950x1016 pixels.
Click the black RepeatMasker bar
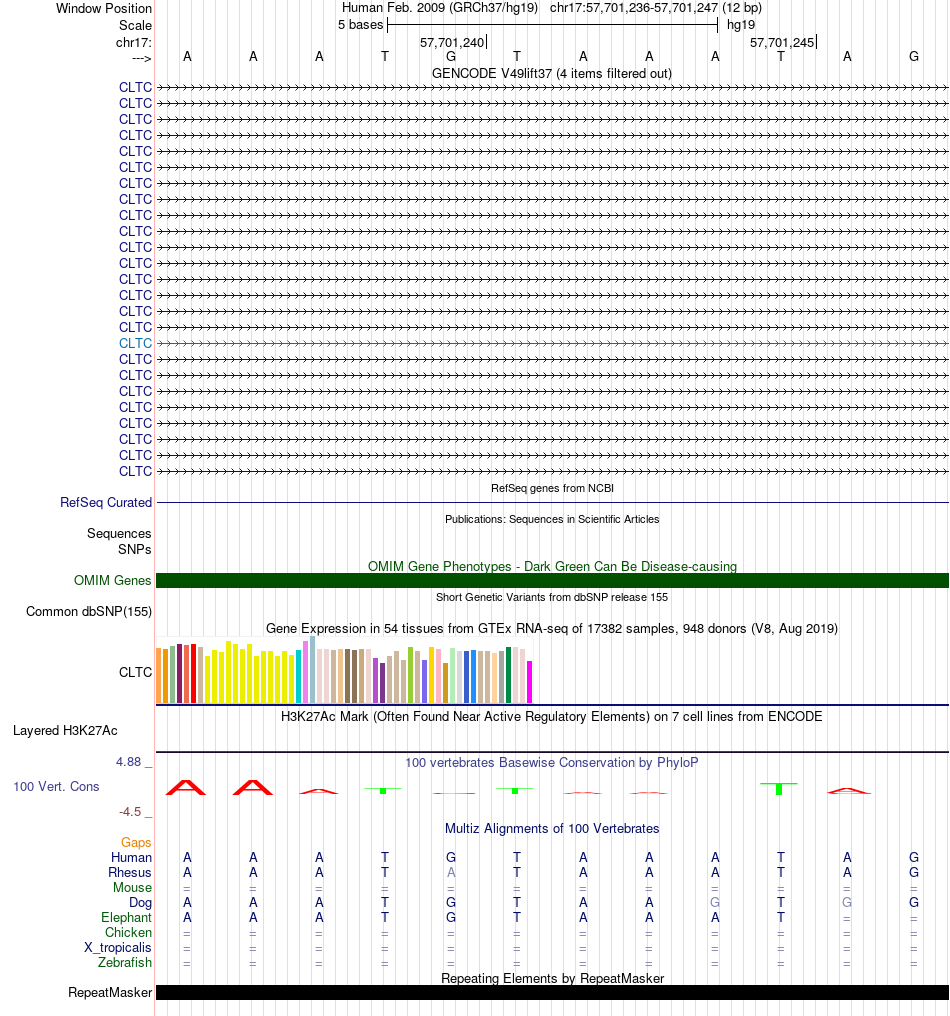tap(552, 993)
